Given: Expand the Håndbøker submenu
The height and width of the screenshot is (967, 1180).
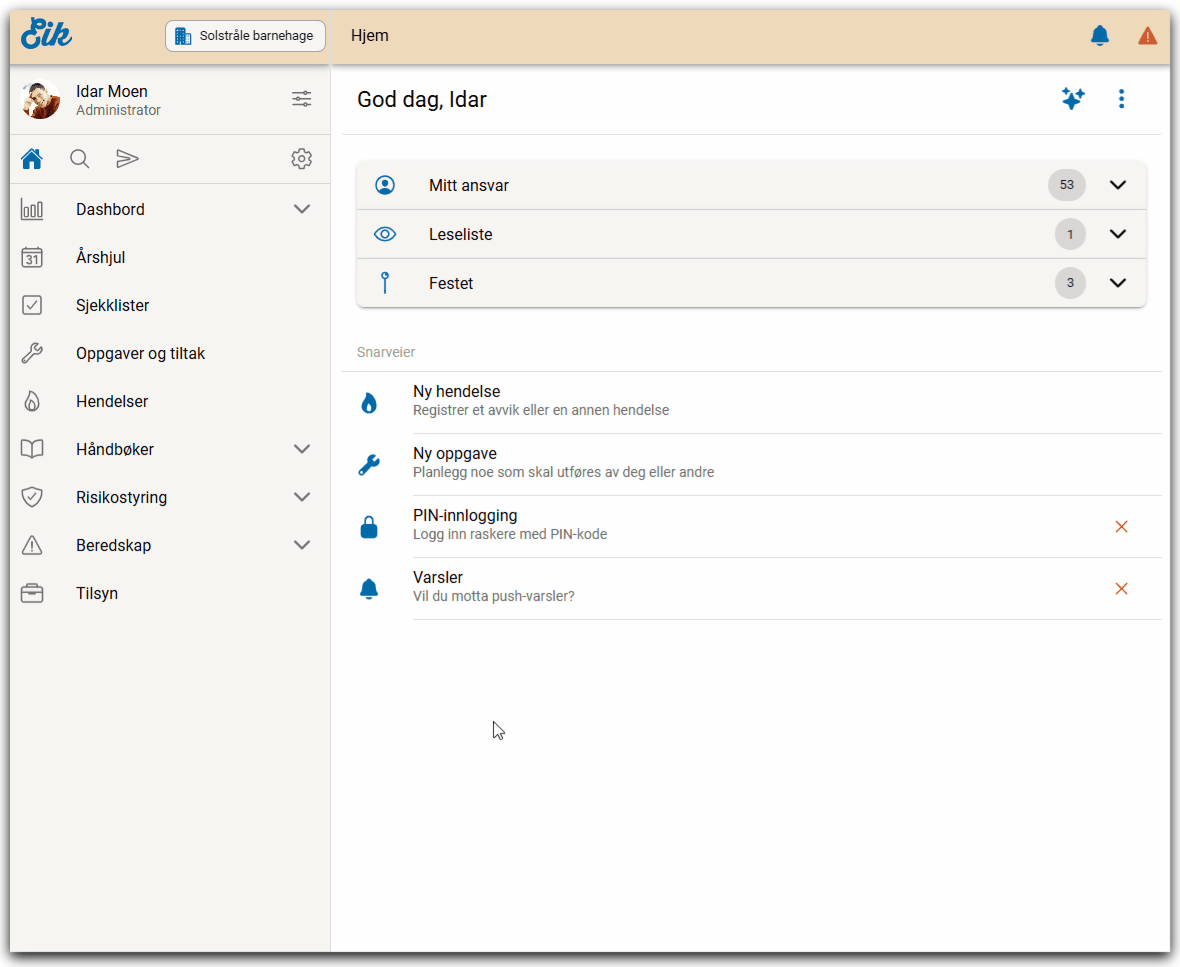Looking at the screenshot, I should (302, 449).
